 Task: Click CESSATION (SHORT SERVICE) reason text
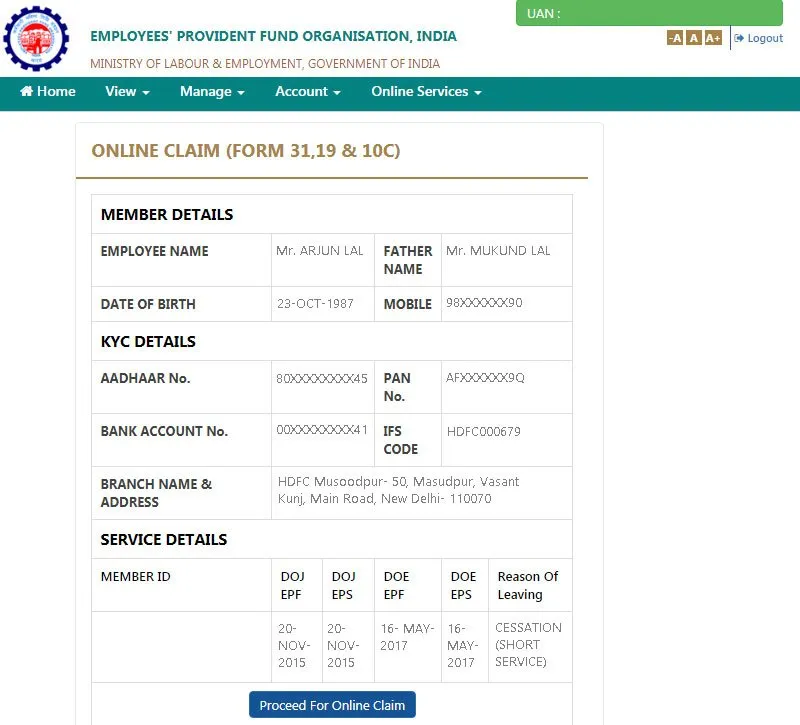point(528,644)
